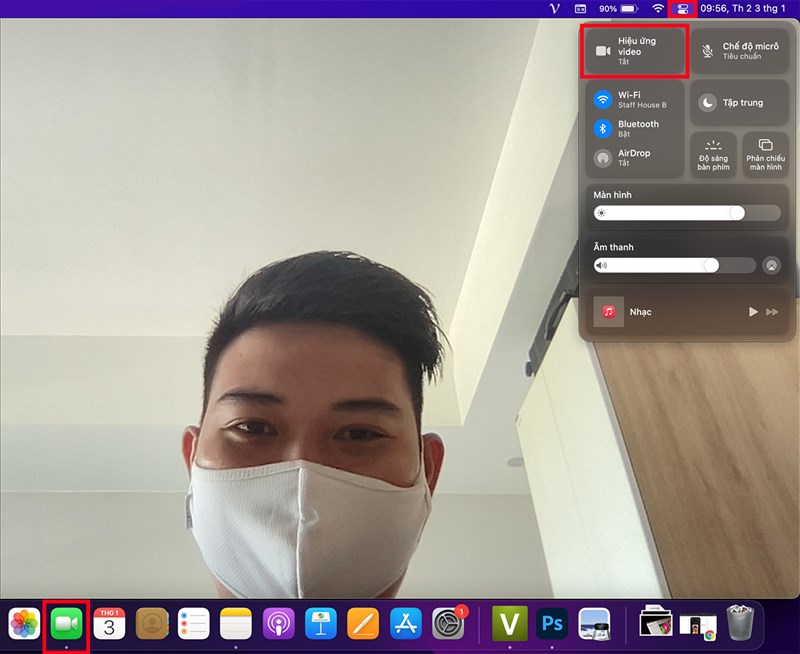Open Hiệu ứng video (Video Effects) in Control Center

point(633,49)
